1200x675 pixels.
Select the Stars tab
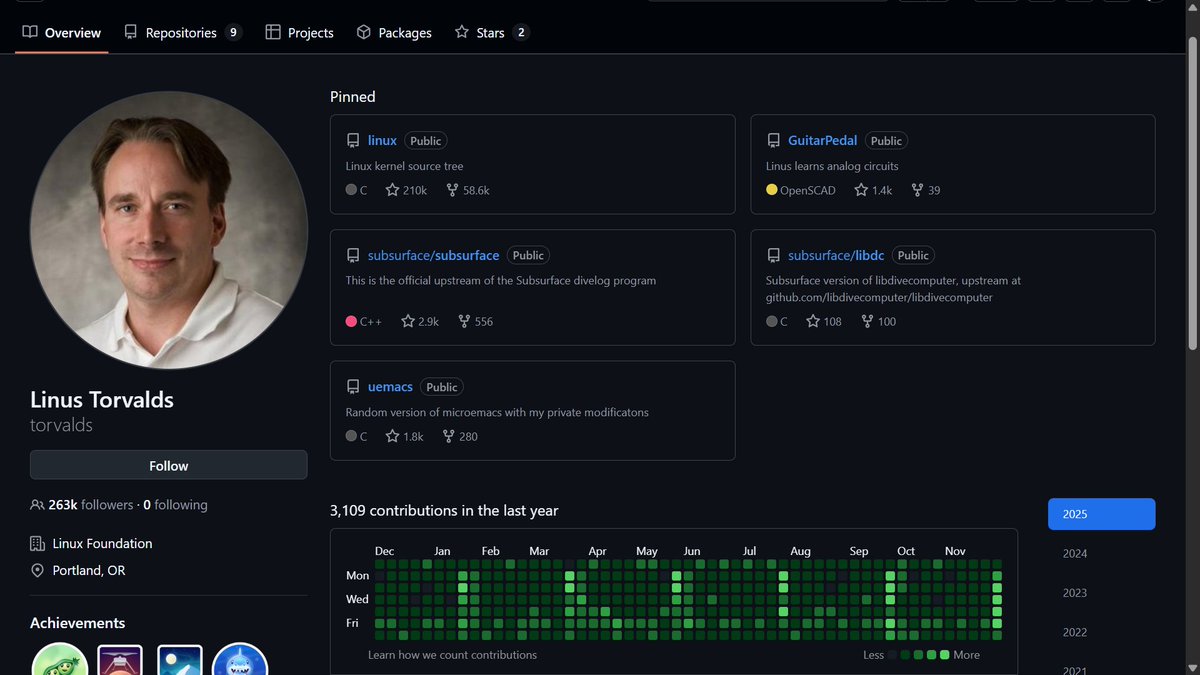coord(491,32)
